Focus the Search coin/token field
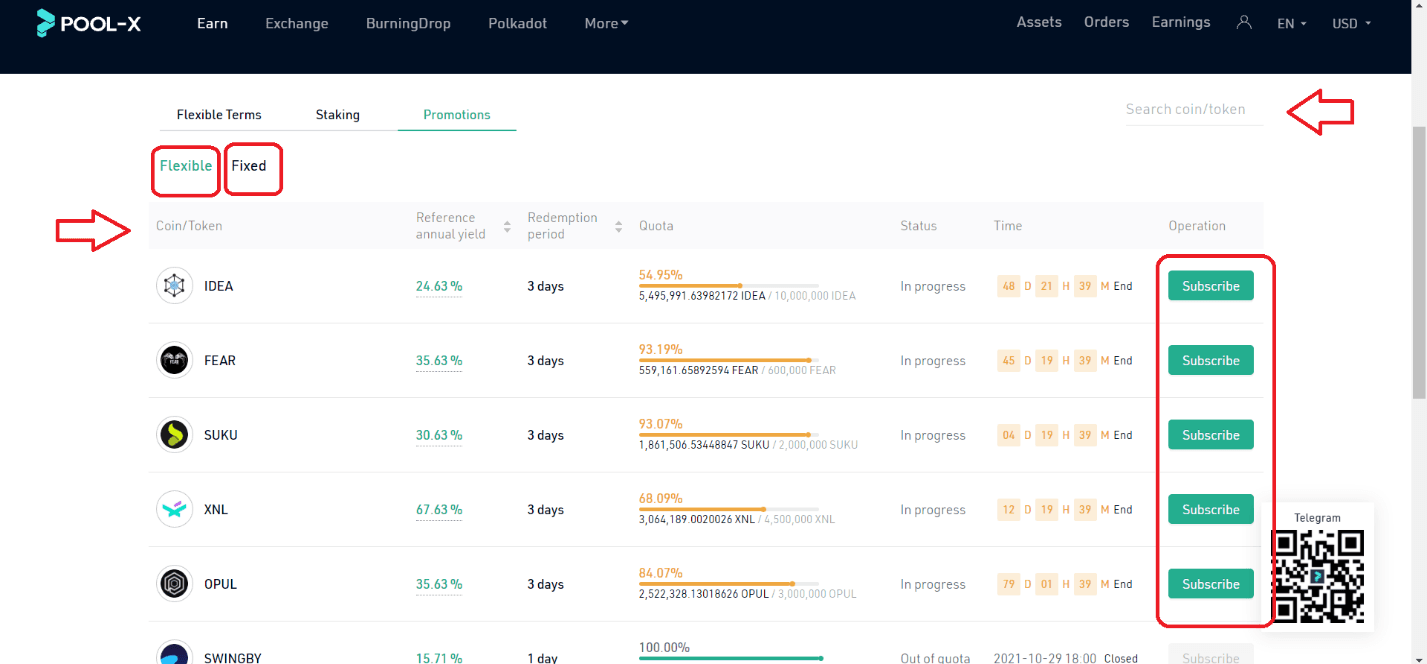 1194,109
